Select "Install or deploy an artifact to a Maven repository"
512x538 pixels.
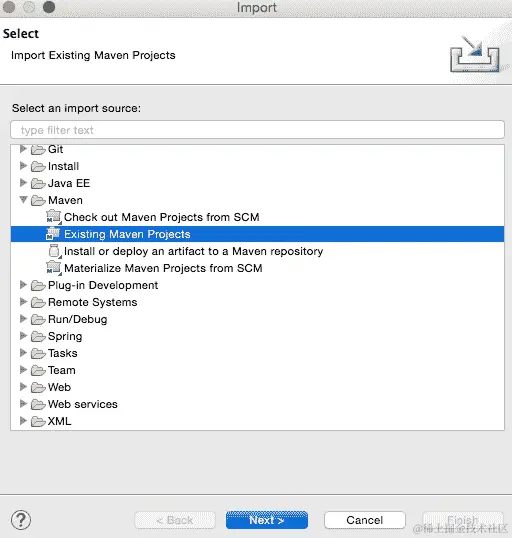pos(194,252)
